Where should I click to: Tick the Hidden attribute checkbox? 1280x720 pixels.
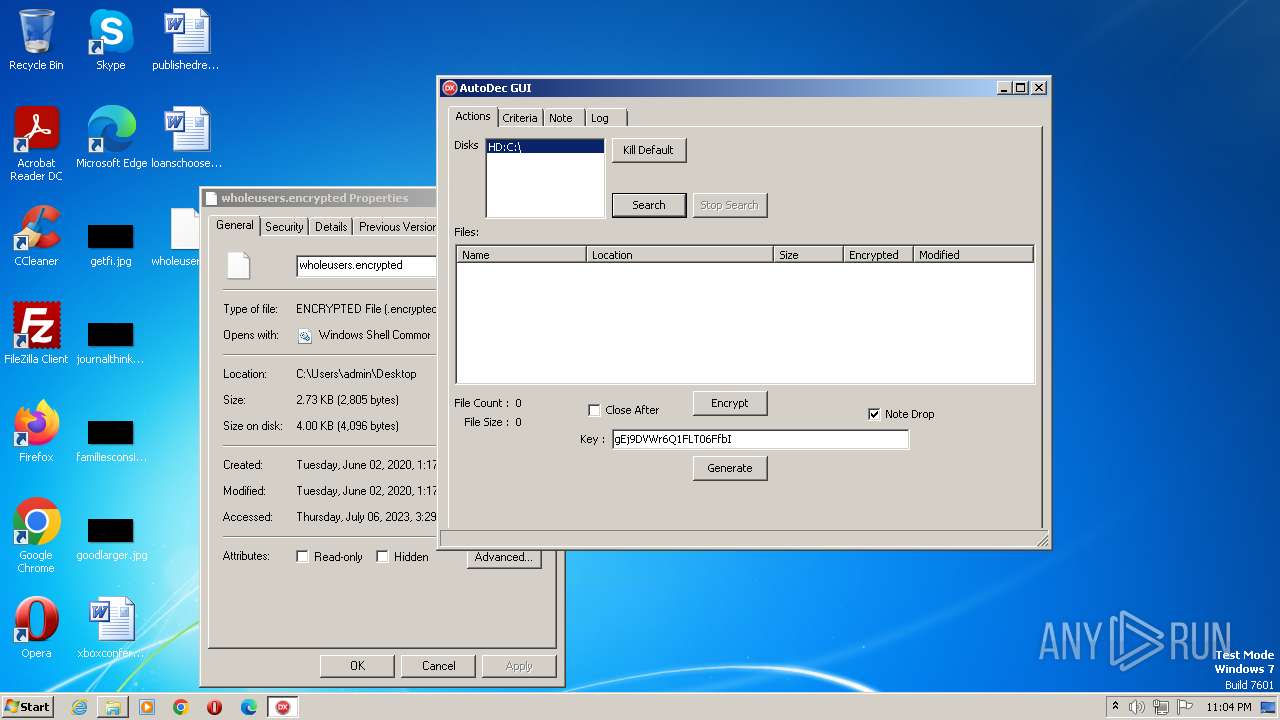coord(382,557)
